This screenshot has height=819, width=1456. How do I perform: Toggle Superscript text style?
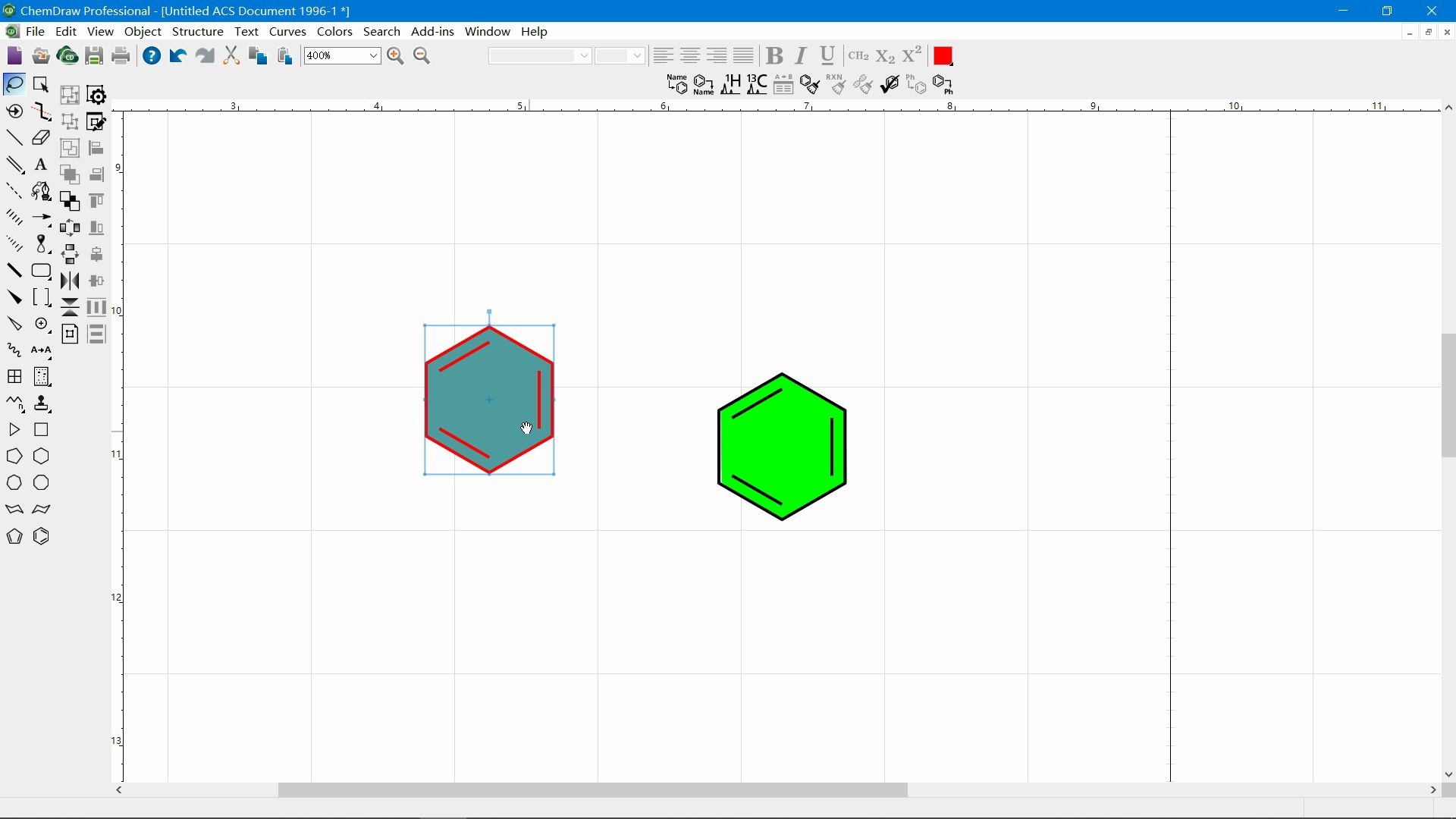point(912,55)
